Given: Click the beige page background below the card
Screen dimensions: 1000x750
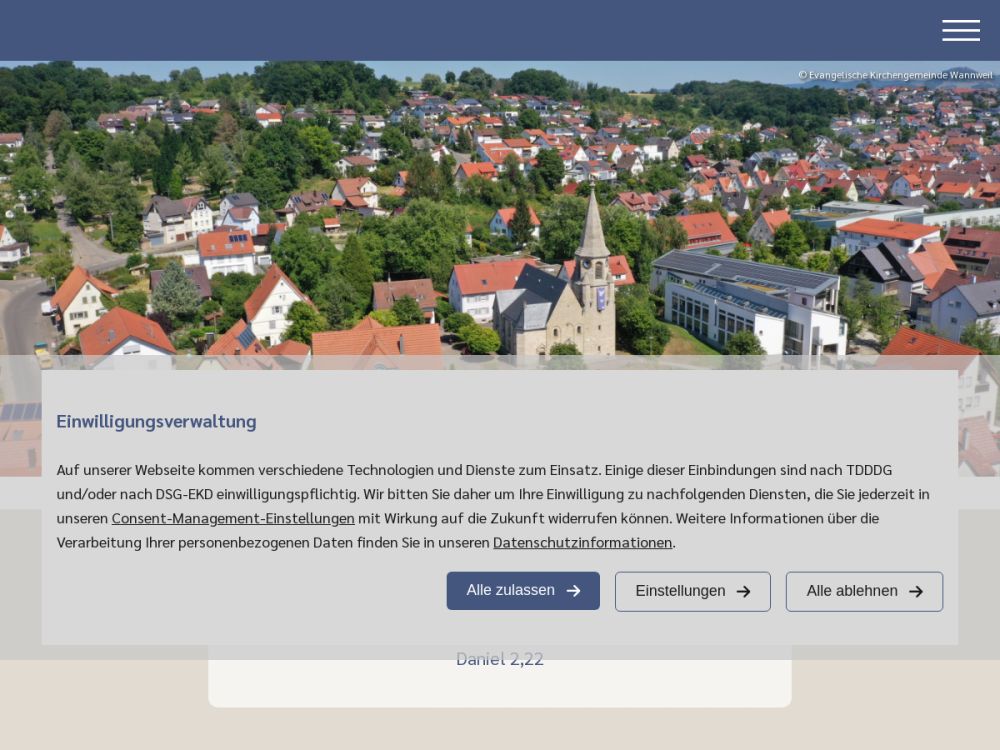Looking at the screenshot, I should pos(500,730).
